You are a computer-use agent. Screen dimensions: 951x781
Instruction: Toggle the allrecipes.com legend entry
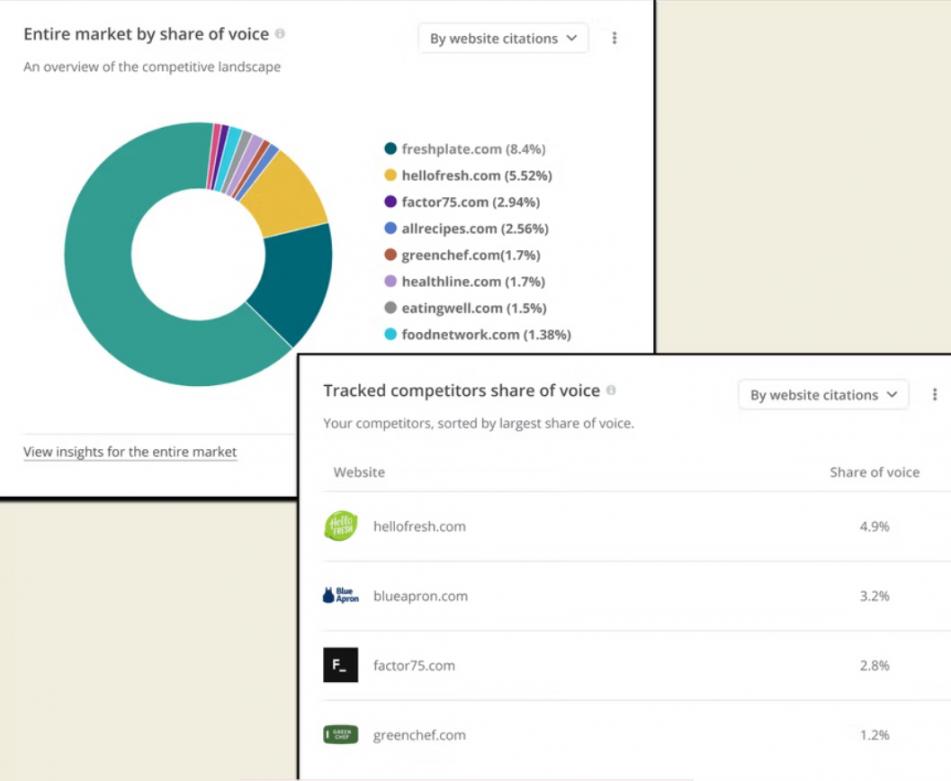[466, 229]
